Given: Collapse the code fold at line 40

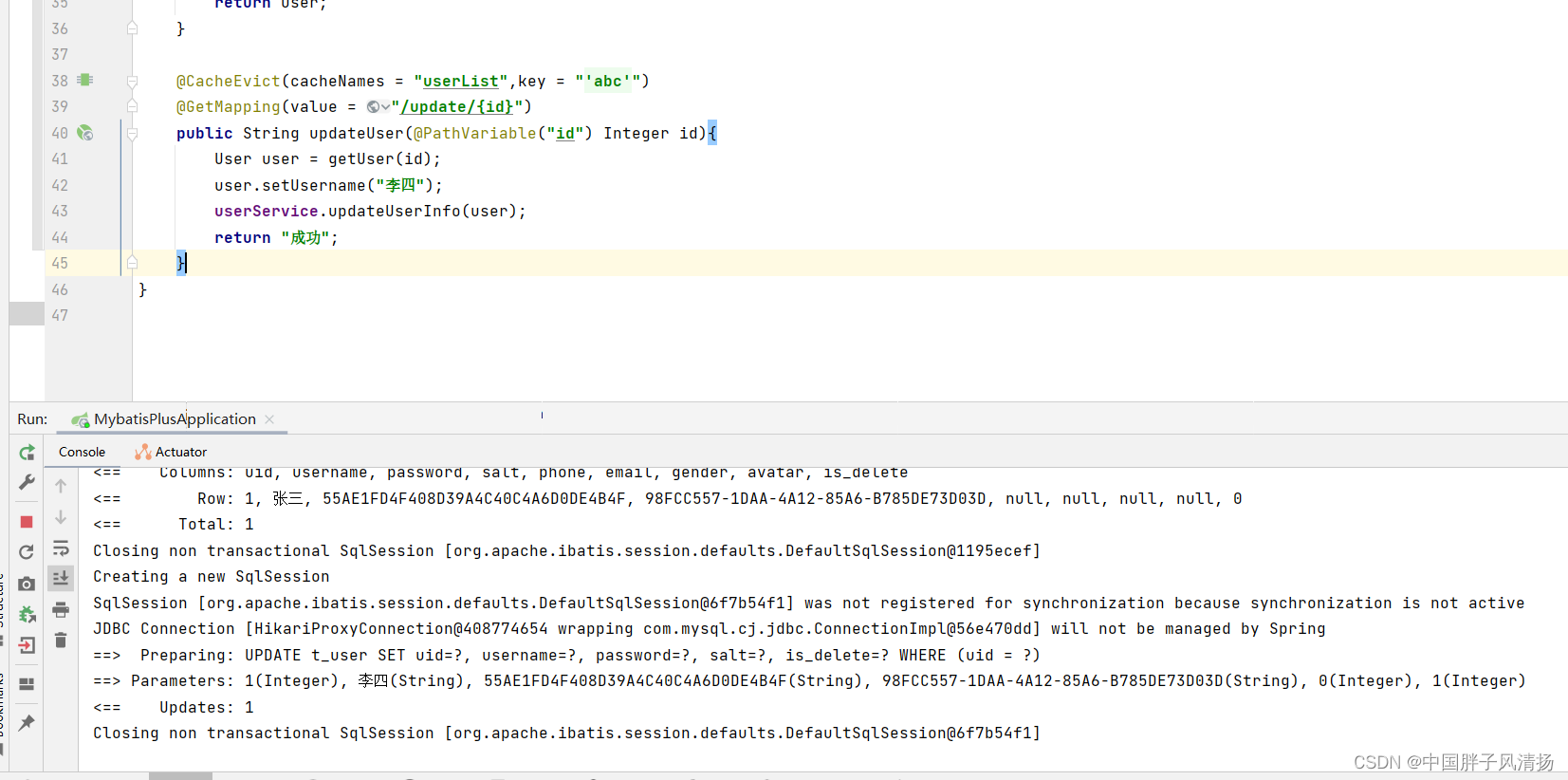Looking at the screenshot, I should pos(133,134).
